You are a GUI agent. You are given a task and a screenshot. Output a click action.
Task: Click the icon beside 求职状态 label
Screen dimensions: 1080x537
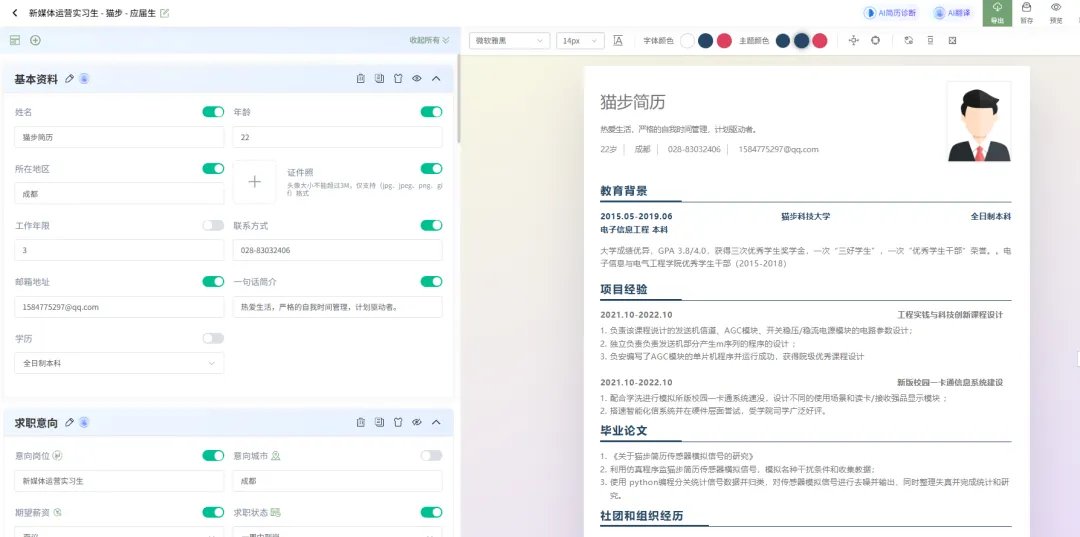pyautogui.click(x=276, y=512)
